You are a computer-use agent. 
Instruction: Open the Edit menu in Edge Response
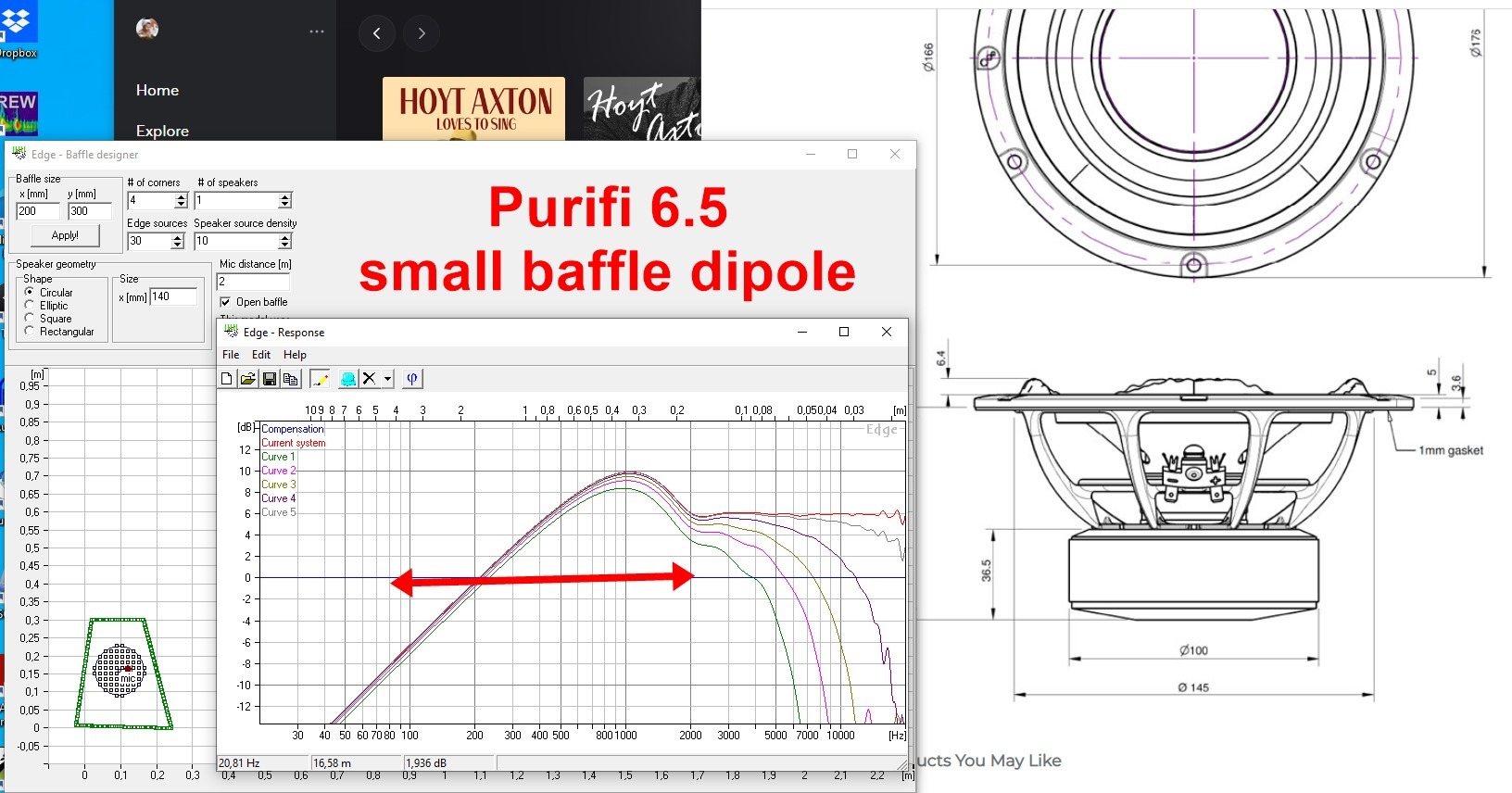pos(261,355)
